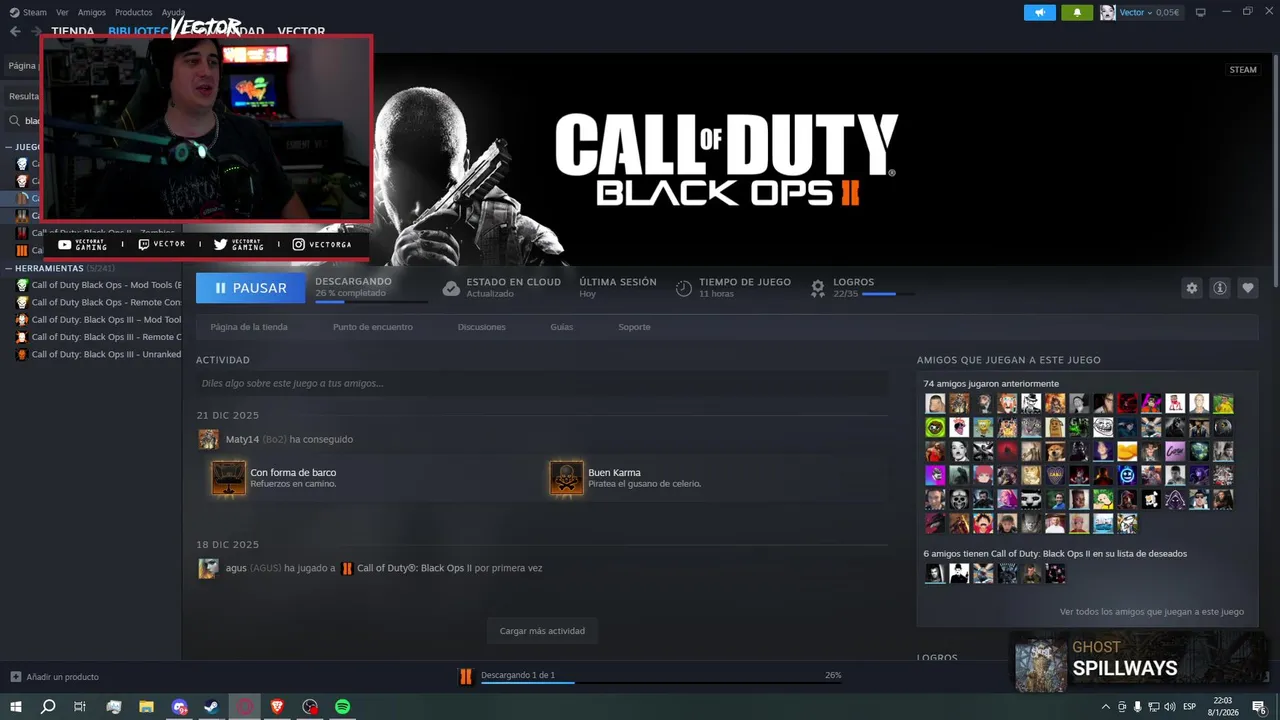Open File Explorer from taskbar

146,707
